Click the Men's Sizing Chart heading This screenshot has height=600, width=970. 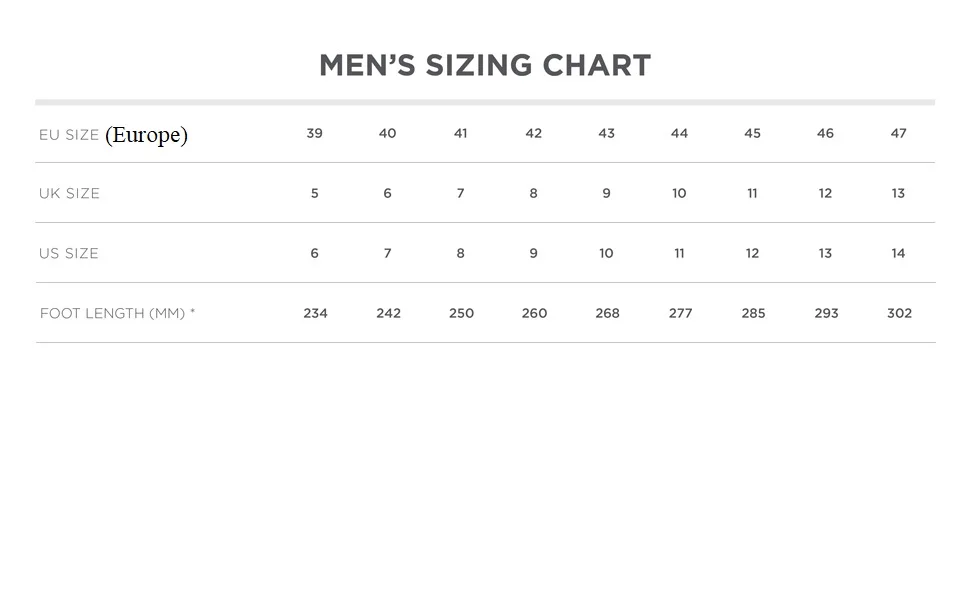(485, 66)
